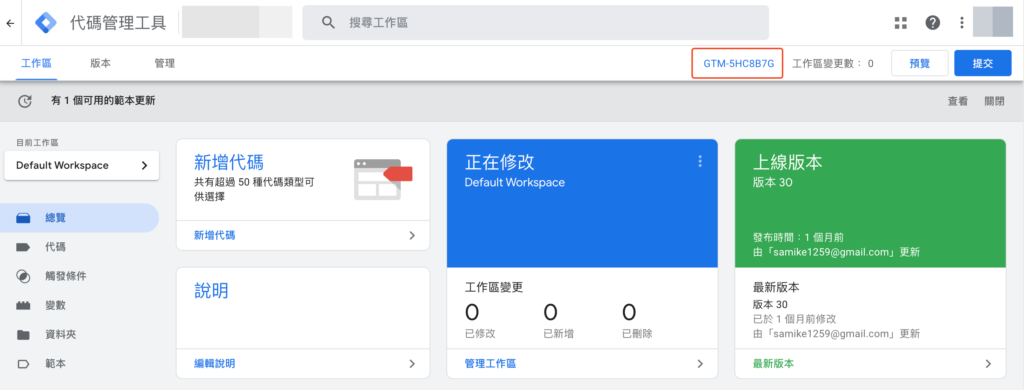
Task: Click the back arrow icon
Action: (10, 23)
